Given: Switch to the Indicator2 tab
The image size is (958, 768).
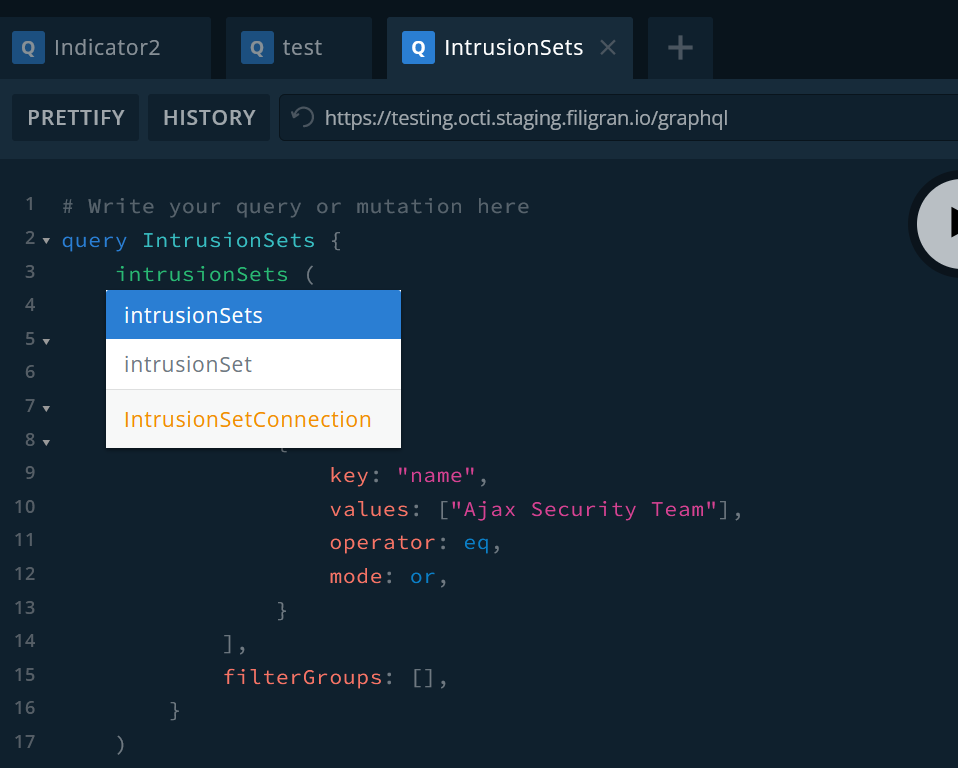Looking at the screenshot, I should point(105,48).
